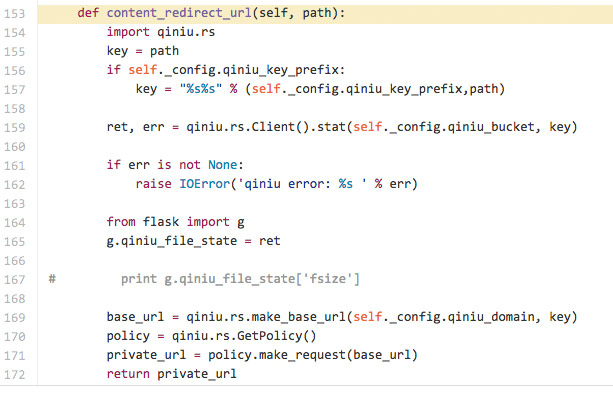
Task: Select line number 154 in the gutter
Action: (x=14, y=32)
